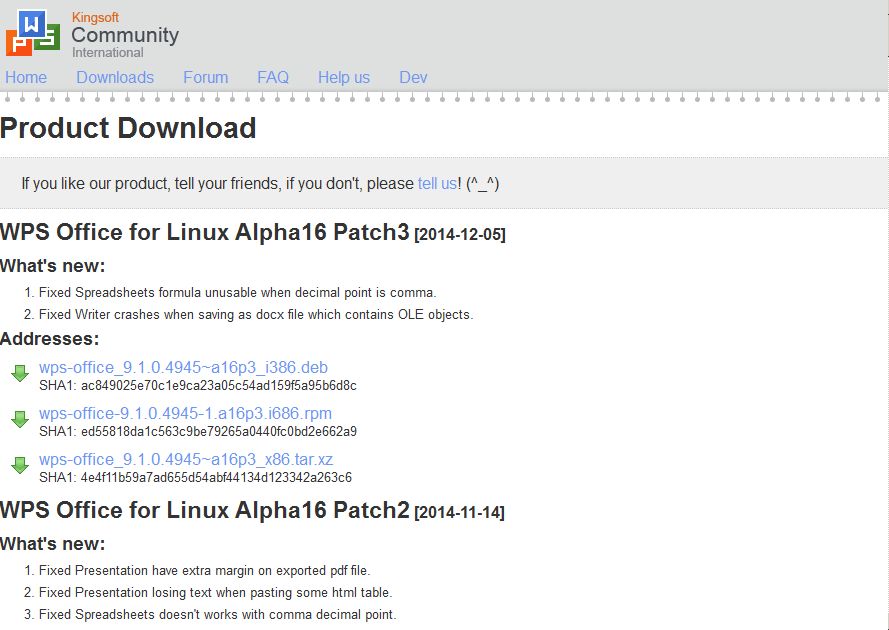Click the Alpha16 Patch3 heading
Screen dimensions: 889x630
coord(205,232)
